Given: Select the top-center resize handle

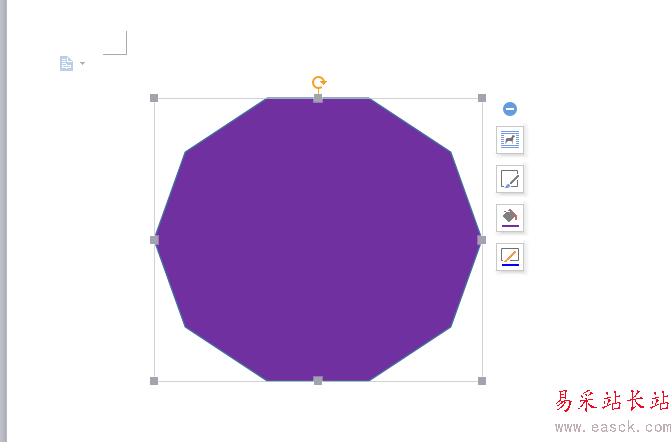Looking at the screenshot, I should 318,98.
